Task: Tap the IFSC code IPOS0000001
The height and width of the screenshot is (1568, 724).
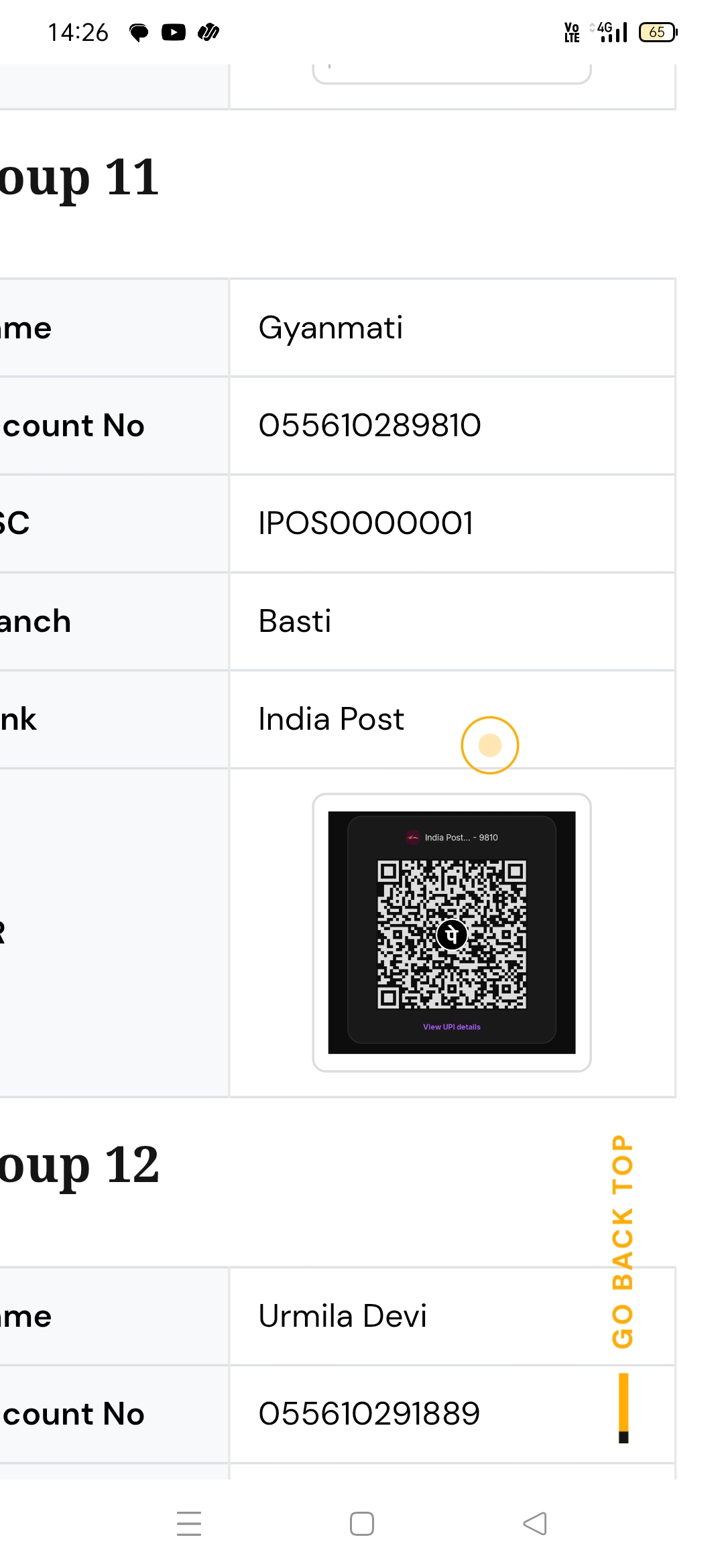Action: (x=366, y=523)
